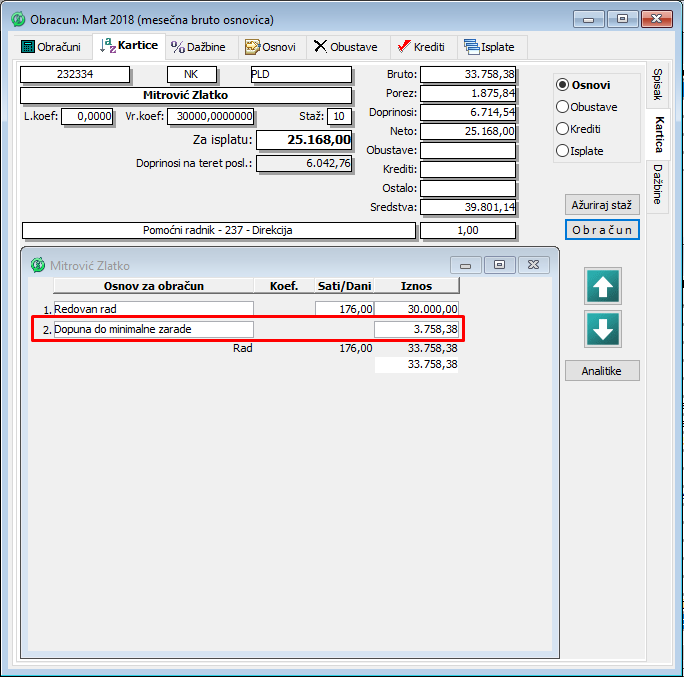Viewport: 684px width, 677px height.
Task: Click the Doprinosi value 6.714,54
Action: pos(468,112)
